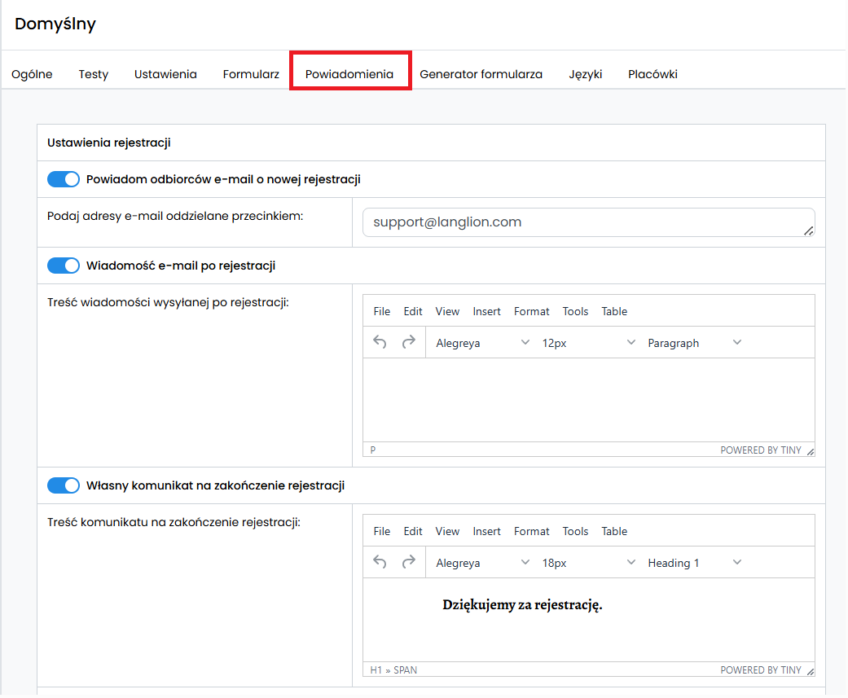Screen dimensions: 848x698
Task: Go to the Placówki tab
Action: [x=652, y=74]
